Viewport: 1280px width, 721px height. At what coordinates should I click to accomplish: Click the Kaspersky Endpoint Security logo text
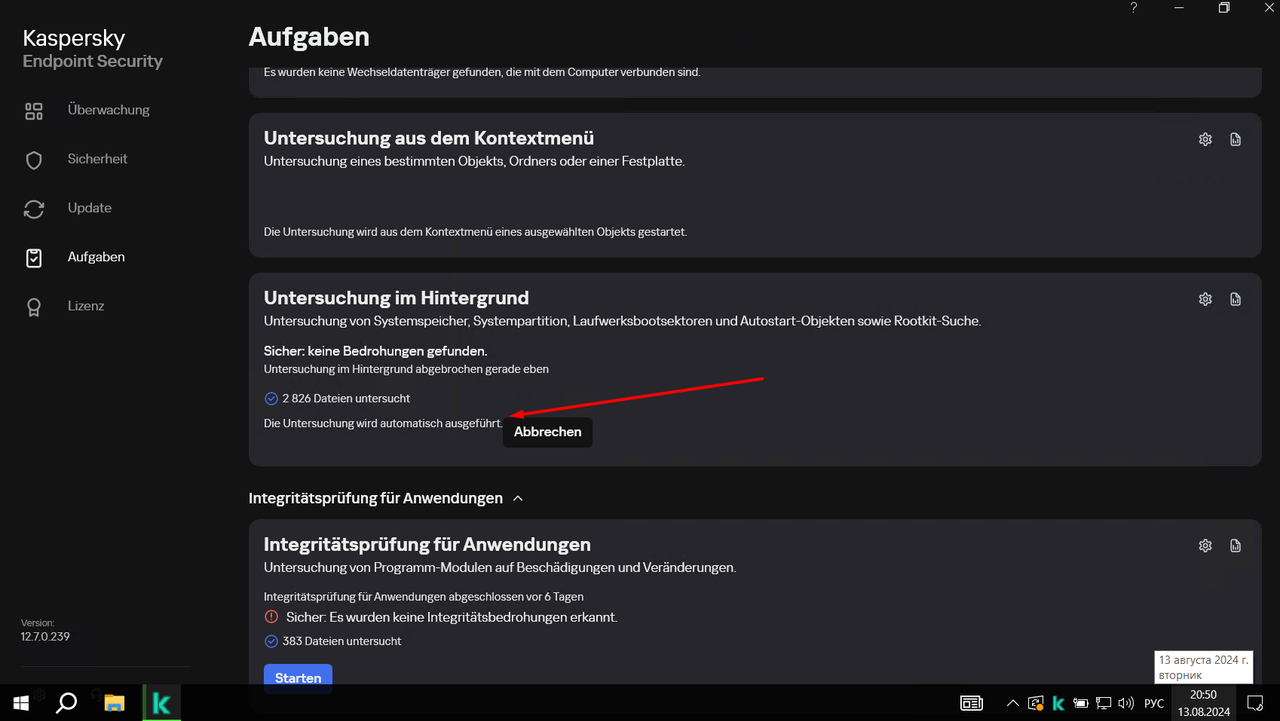coord(92,49)
